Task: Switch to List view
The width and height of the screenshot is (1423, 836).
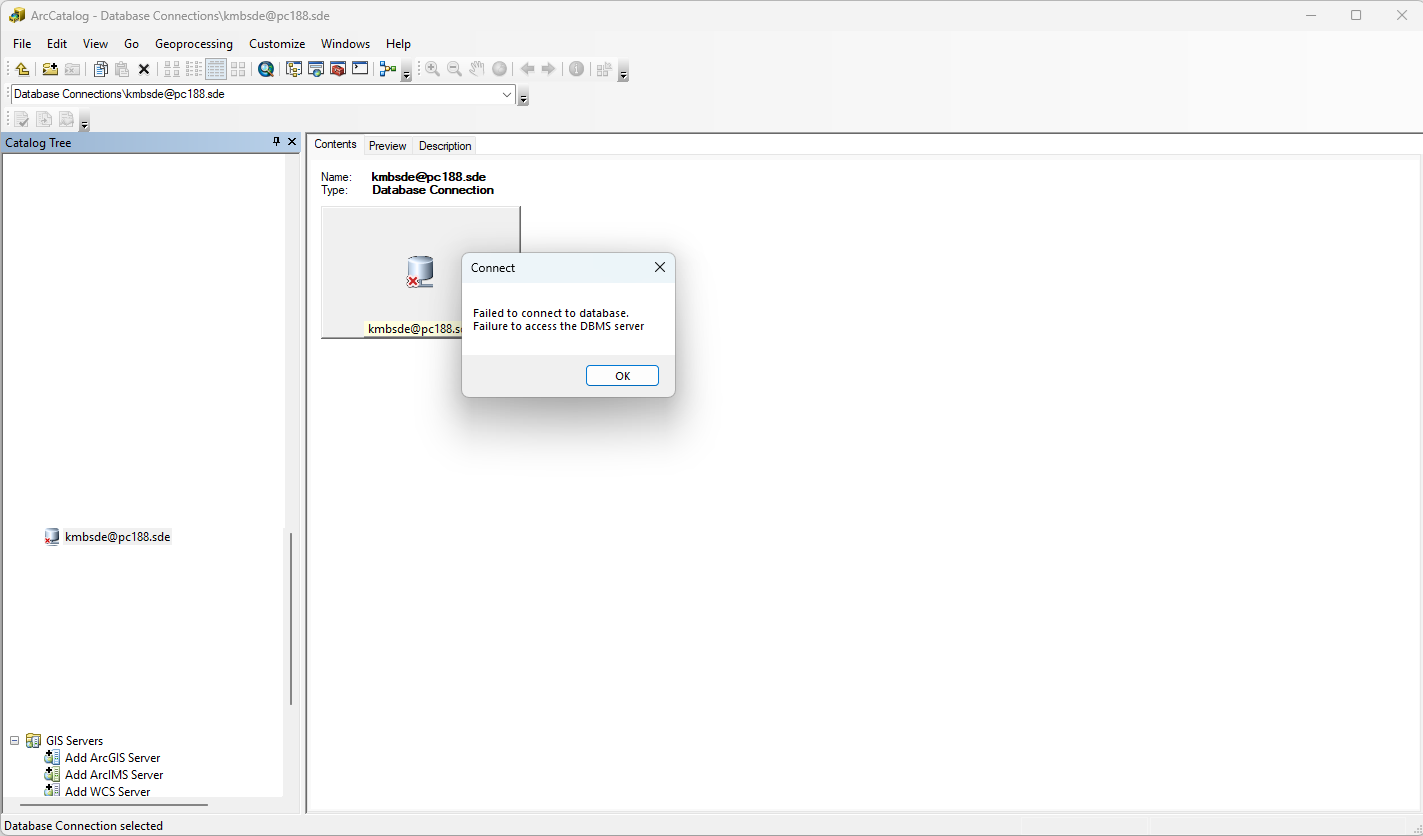Action: click(194, 69)
